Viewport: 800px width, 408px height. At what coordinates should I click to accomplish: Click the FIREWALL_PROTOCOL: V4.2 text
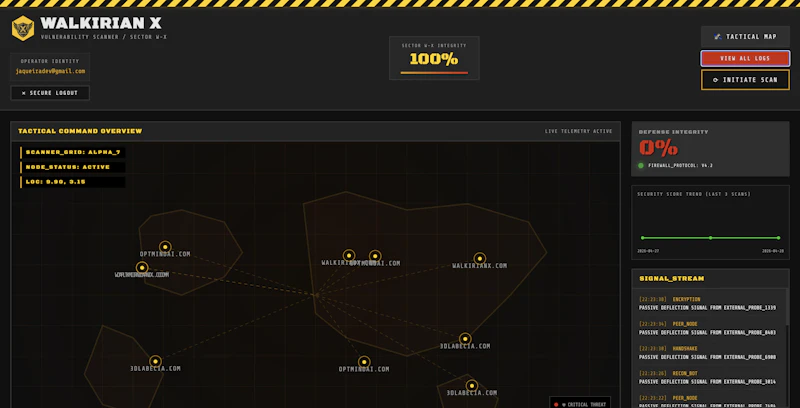[x=680, y=165]
